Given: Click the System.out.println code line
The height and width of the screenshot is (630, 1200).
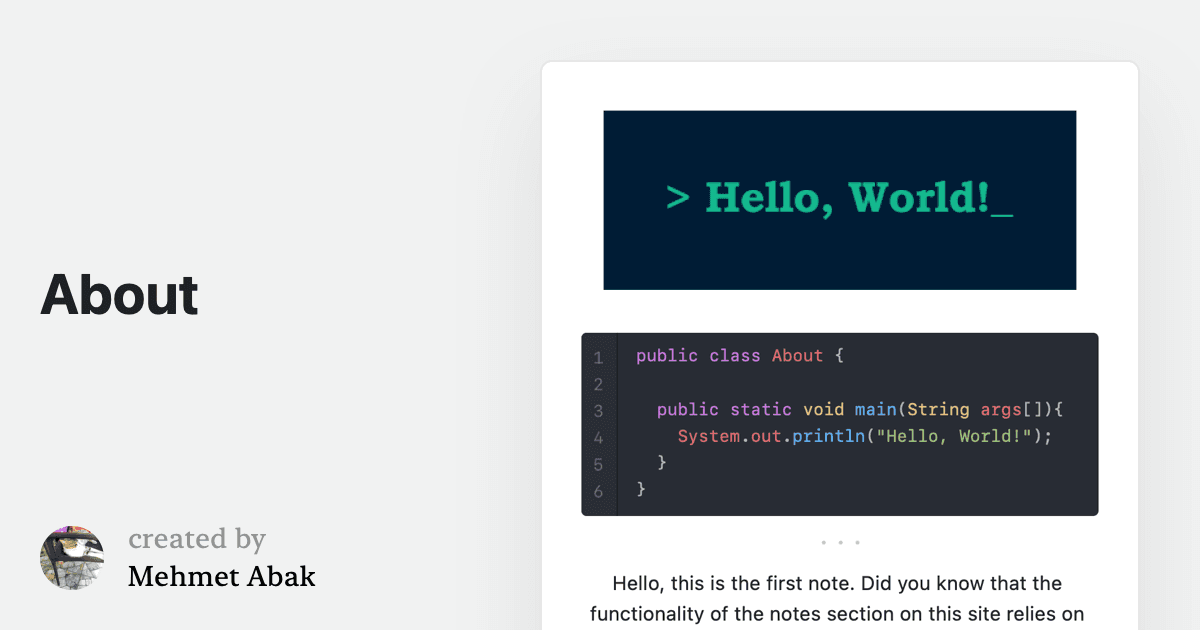Looking at the screenshot, I should pyautogui.click(x=865, y=437).
